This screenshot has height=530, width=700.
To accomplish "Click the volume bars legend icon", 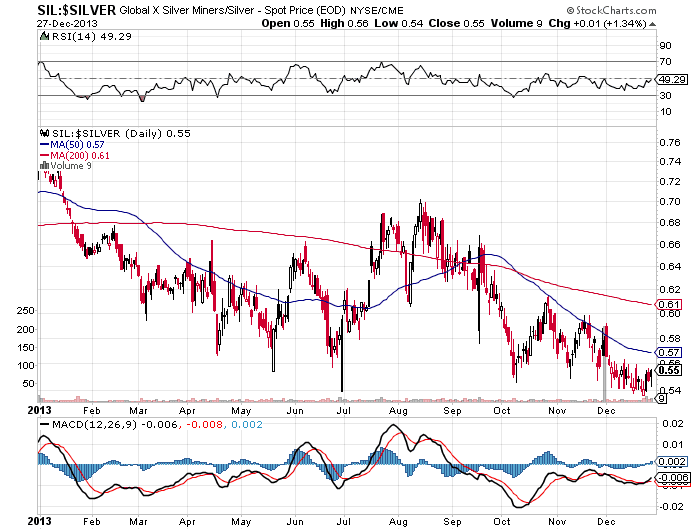I will click(44, 165).
